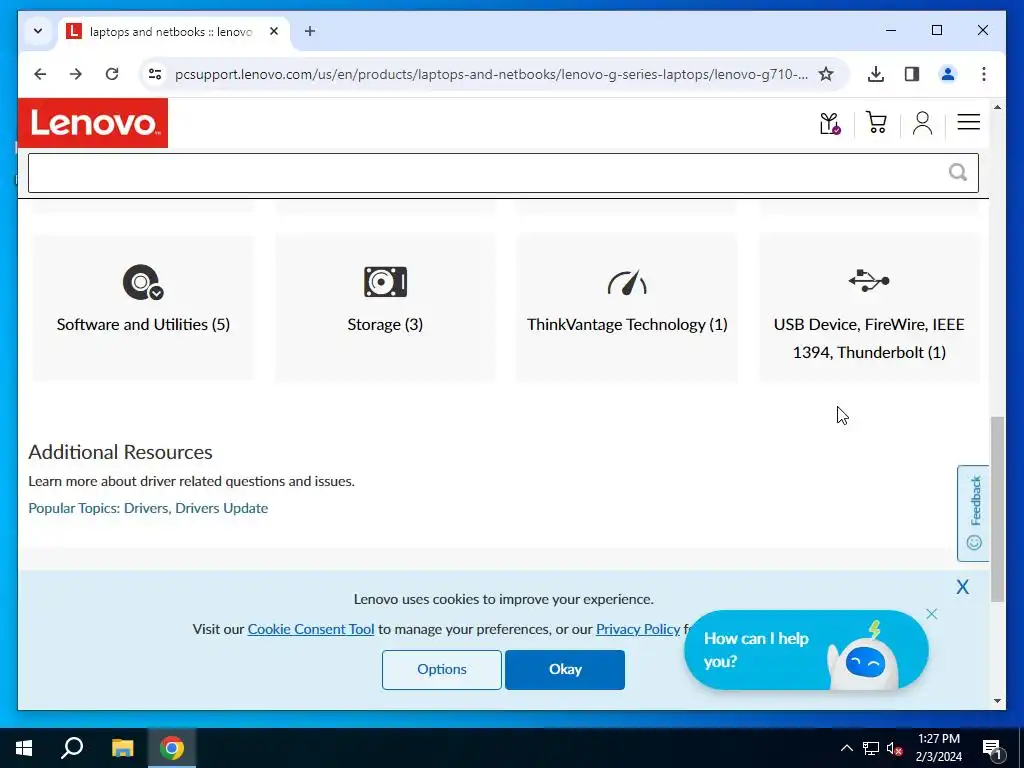Open network status tray icon
Image resolution: width=1024 pixels, height=768 pixels.
point(871,748)
